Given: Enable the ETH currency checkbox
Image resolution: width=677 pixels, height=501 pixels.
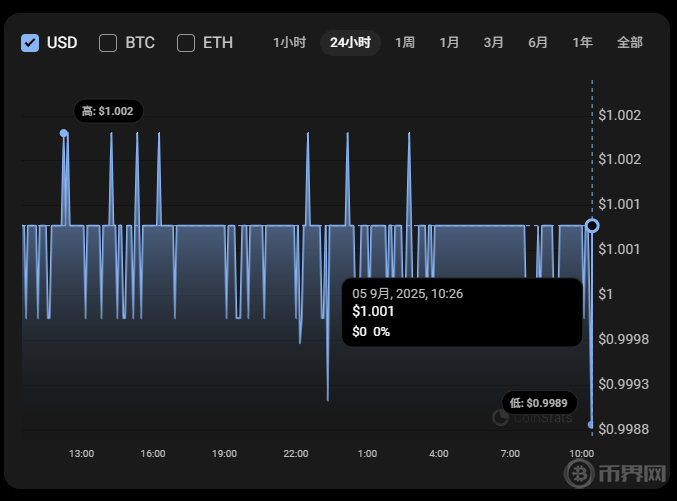Looking at the screenshot, I should (x=186, y=43).
